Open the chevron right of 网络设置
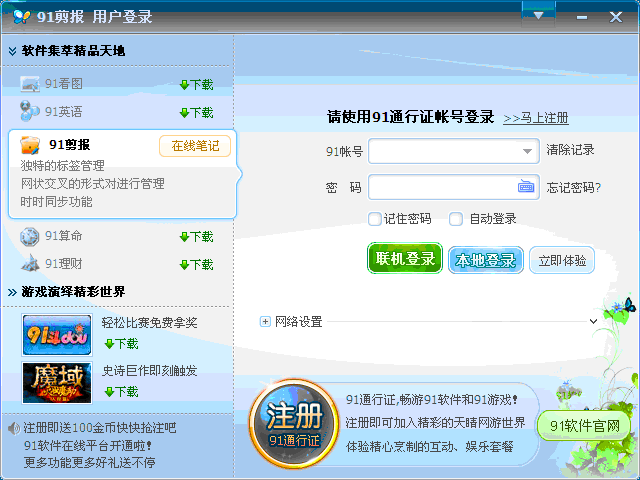 pyautogui.click(x=593, y=321)
